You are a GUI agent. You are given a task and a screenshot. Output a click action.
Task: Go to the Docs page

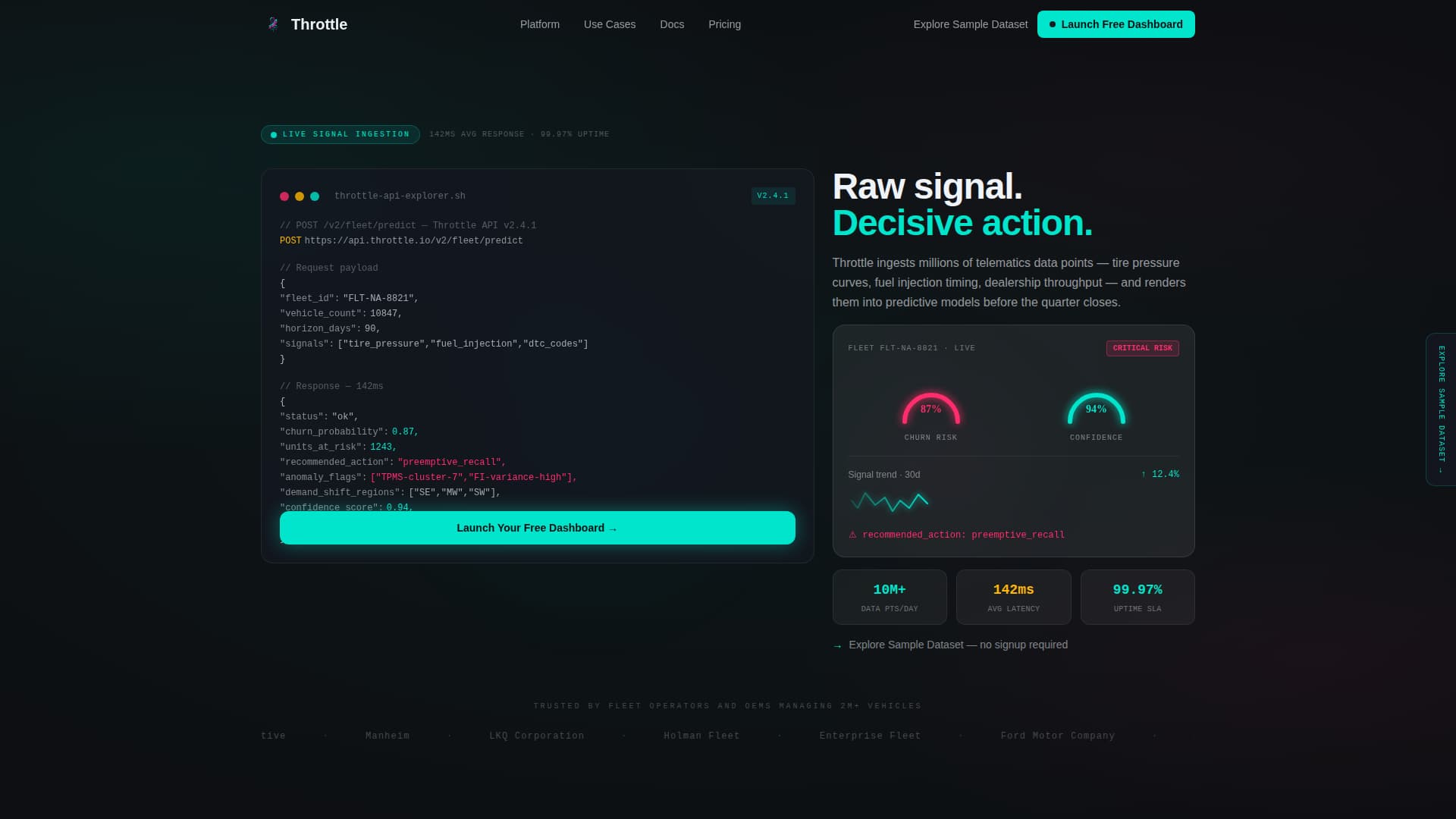[x=672, y=24]
